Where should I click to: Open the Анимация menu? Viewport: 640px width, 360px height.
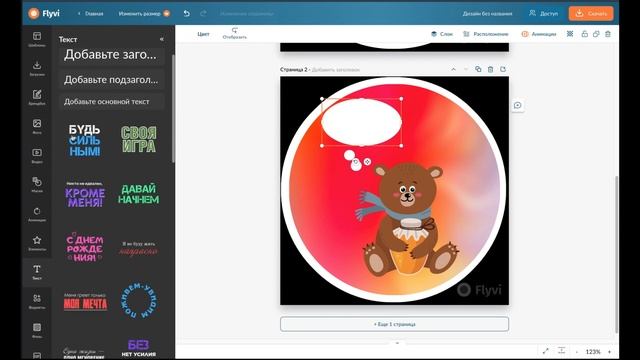point(539,34)
